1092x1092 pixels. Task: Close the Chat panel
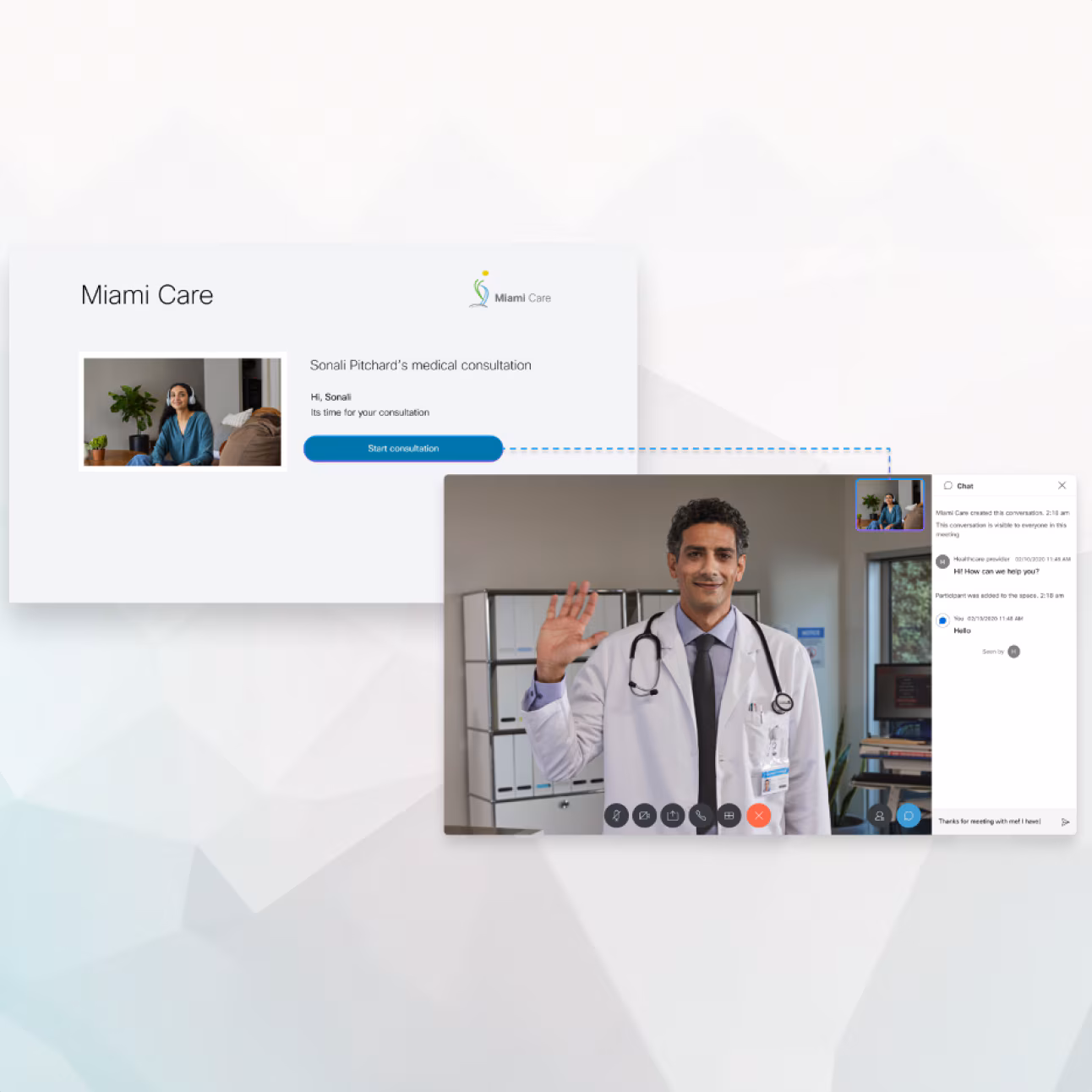[1062, 485]
